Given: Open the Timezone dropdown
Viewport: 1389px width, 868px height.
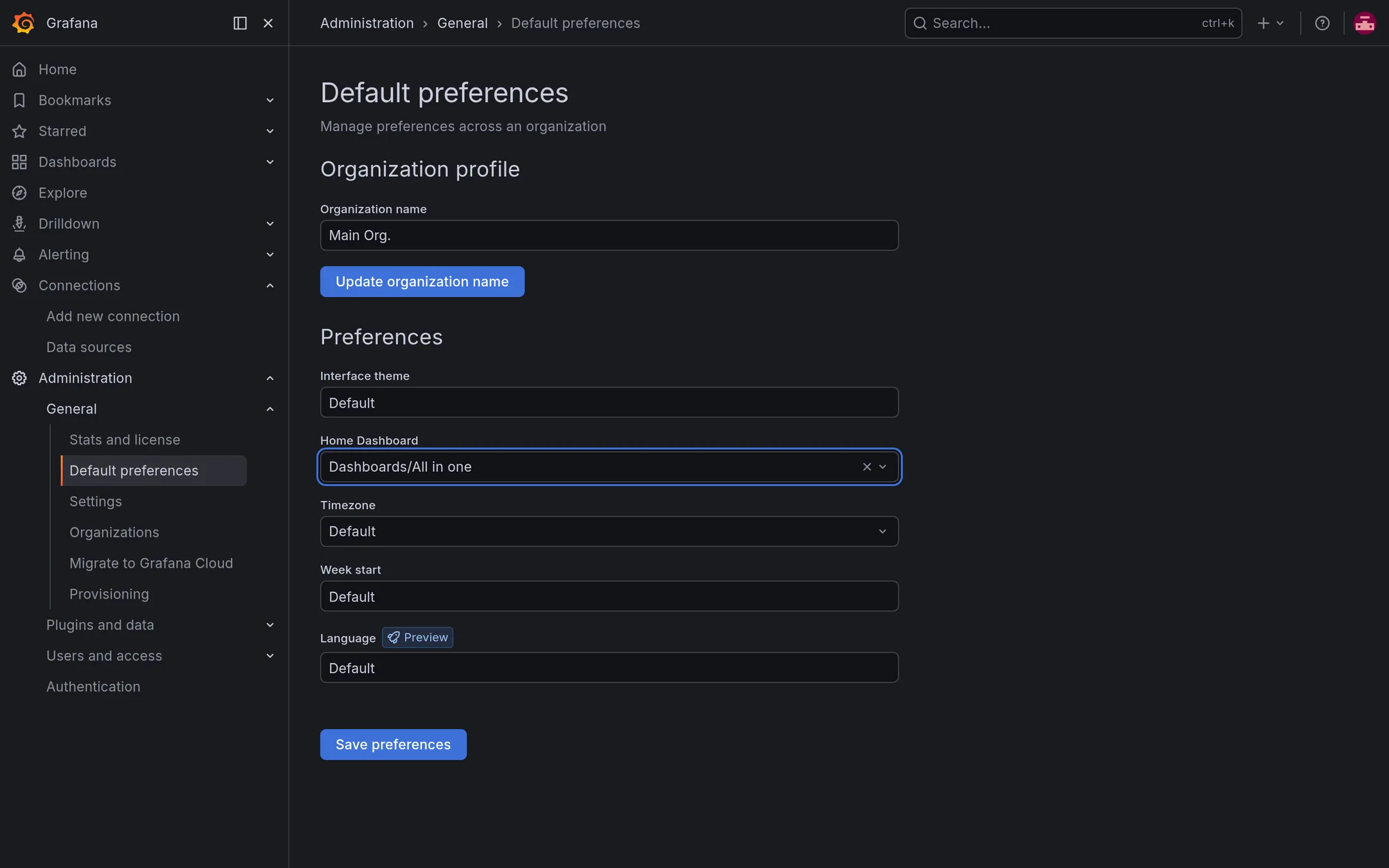Looking at the screenshot, I should 609,532.
